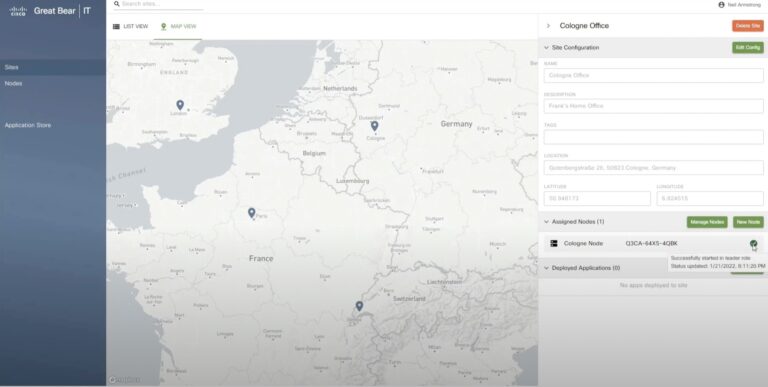Collapse the Deployed Applications section
The image size is (768, 387).
pyautogui.click(x=547, y=268)
